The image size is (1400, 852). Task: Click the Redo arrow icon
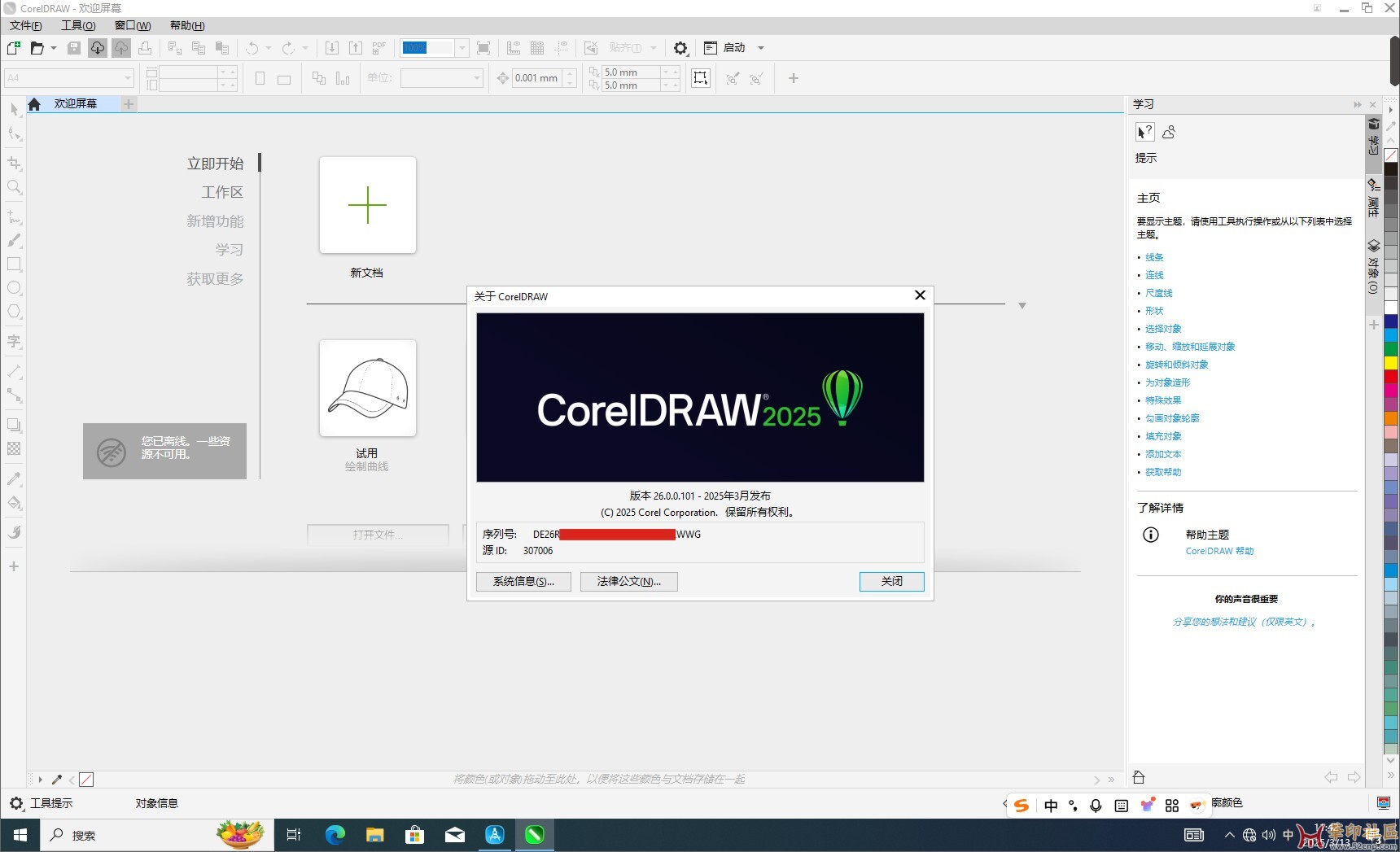click(288, 48)
